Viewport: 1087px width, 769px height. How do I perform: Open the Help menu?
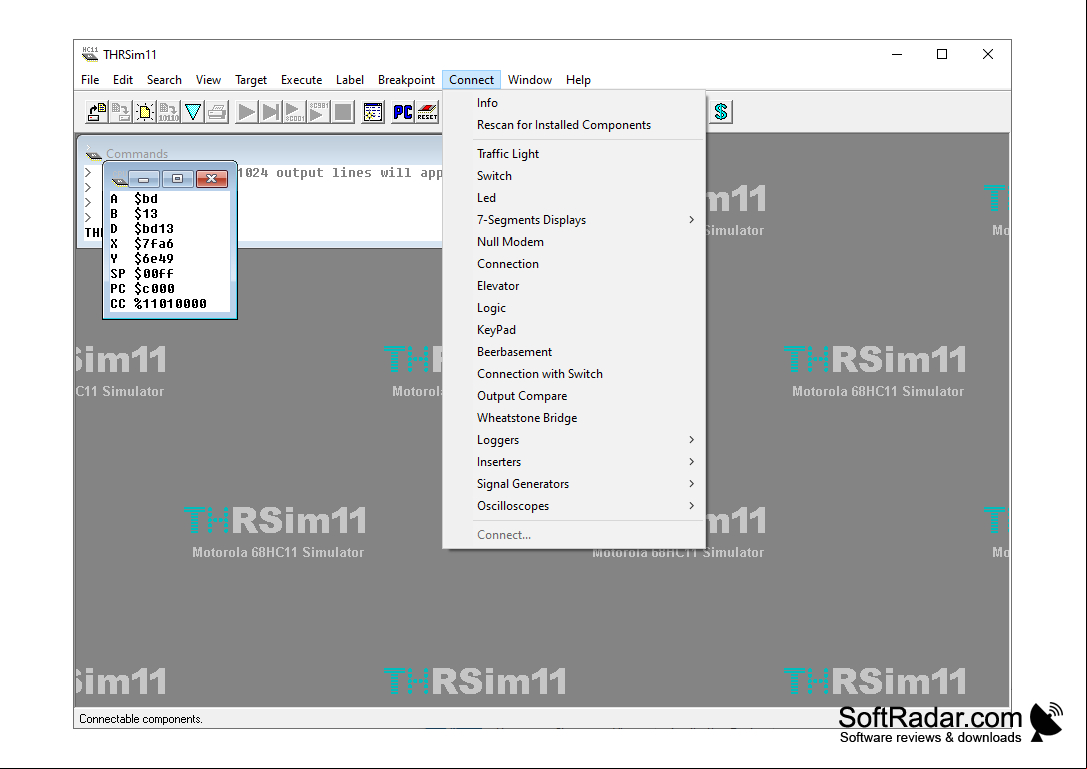click(x=578, y=80)
